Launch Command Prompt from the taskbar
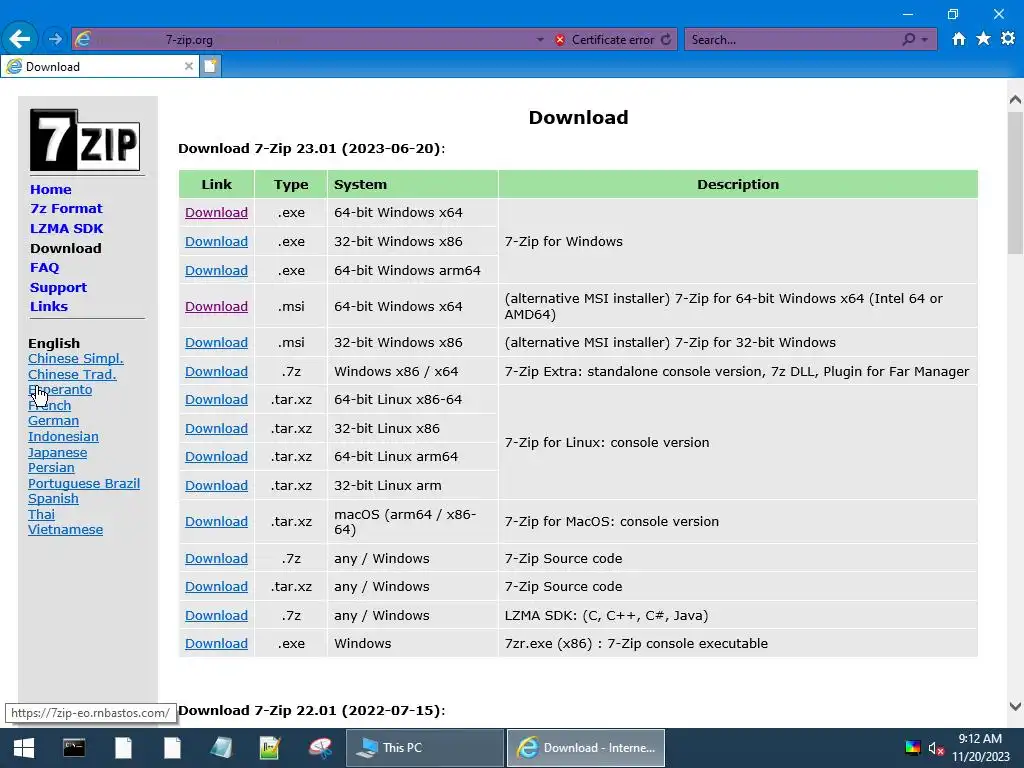The width and height of the screenshot is (1024, 768). pyautogui.click(x=74, y=748)
